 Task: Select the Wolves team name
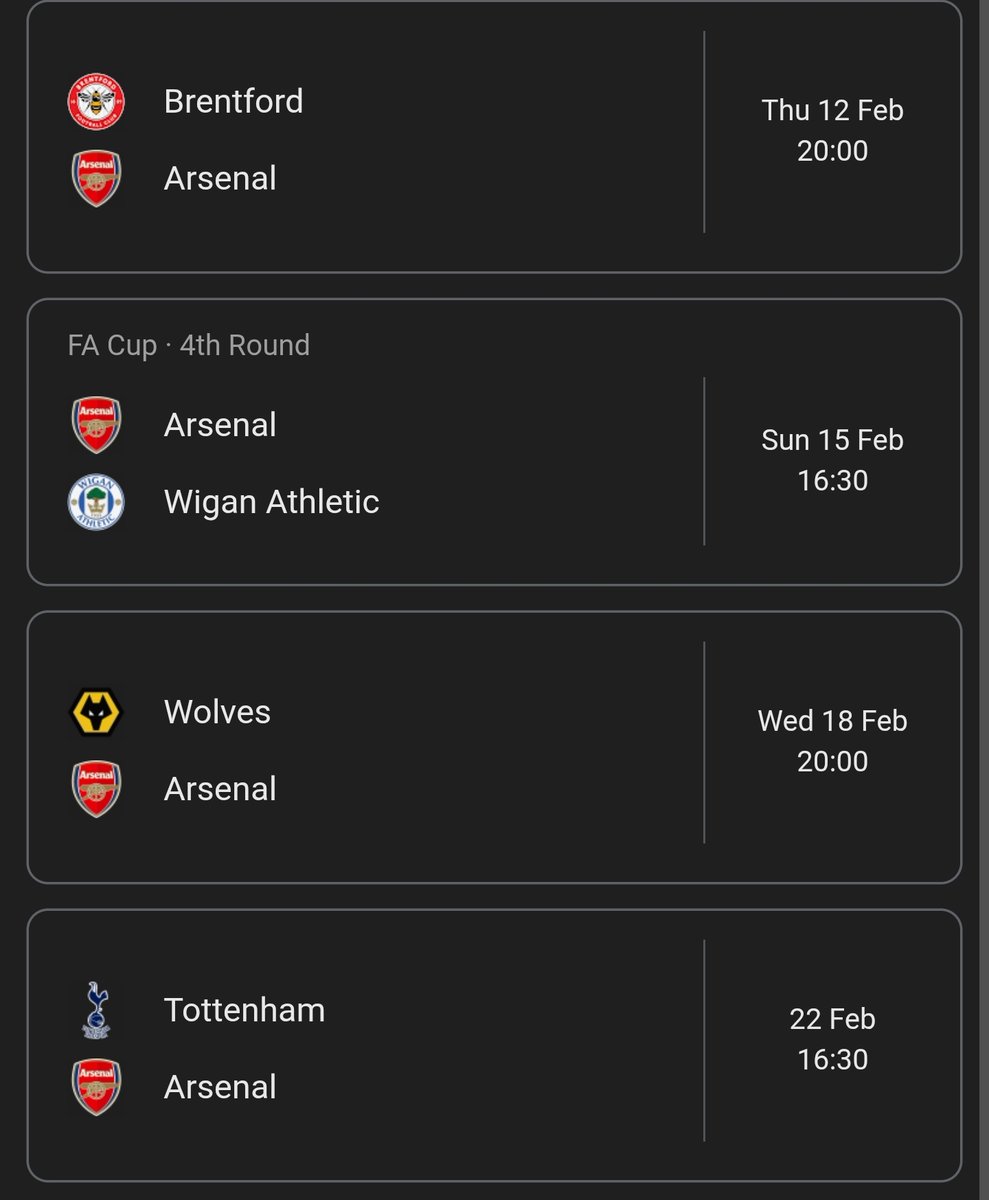tap(217, 711)
